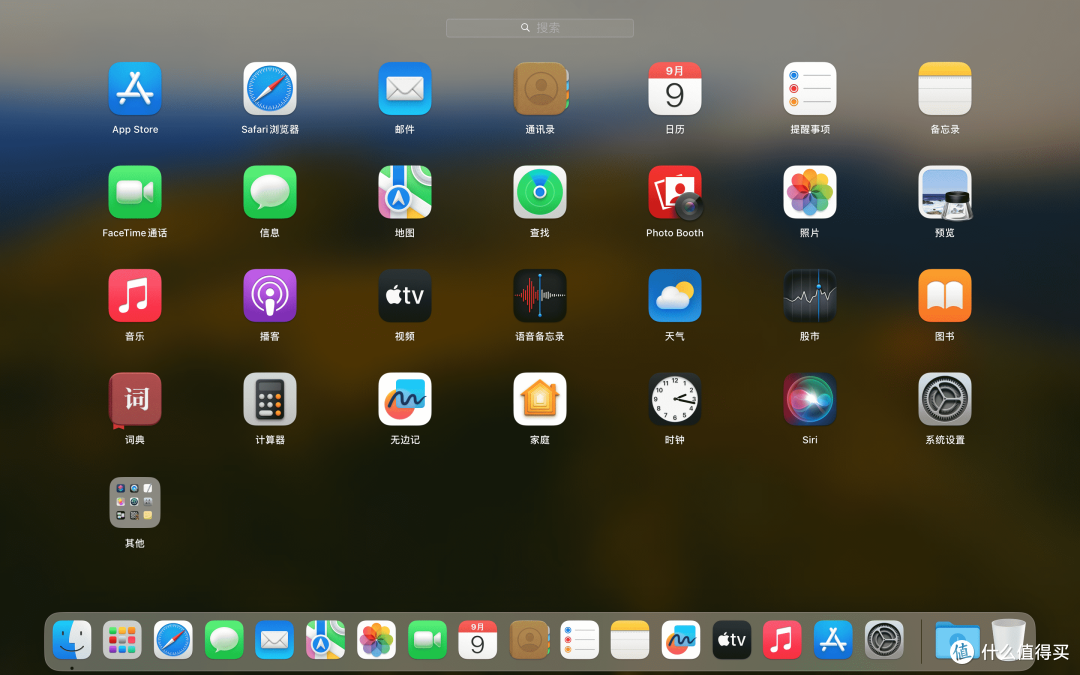
Task: Open 查找 app
Action: pyautogui.click(x=540, y=192)
